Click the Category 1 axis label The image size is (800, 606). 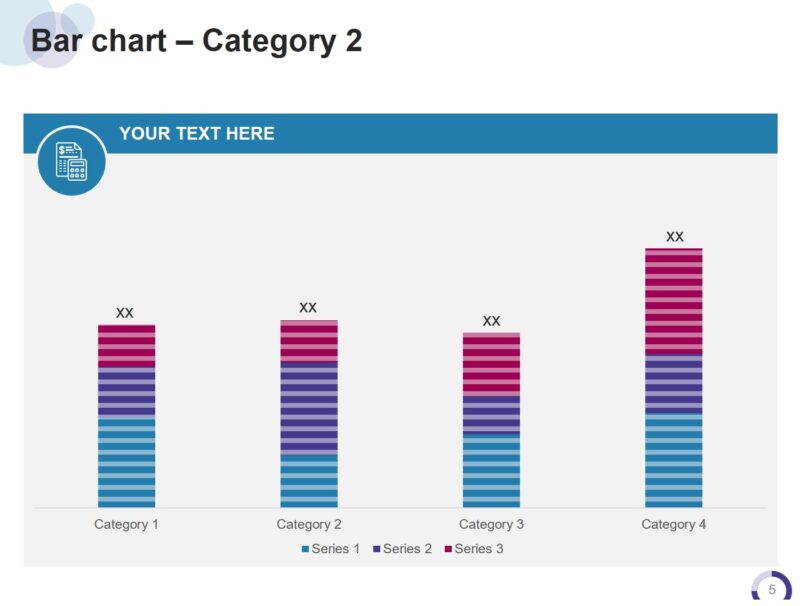126,524
